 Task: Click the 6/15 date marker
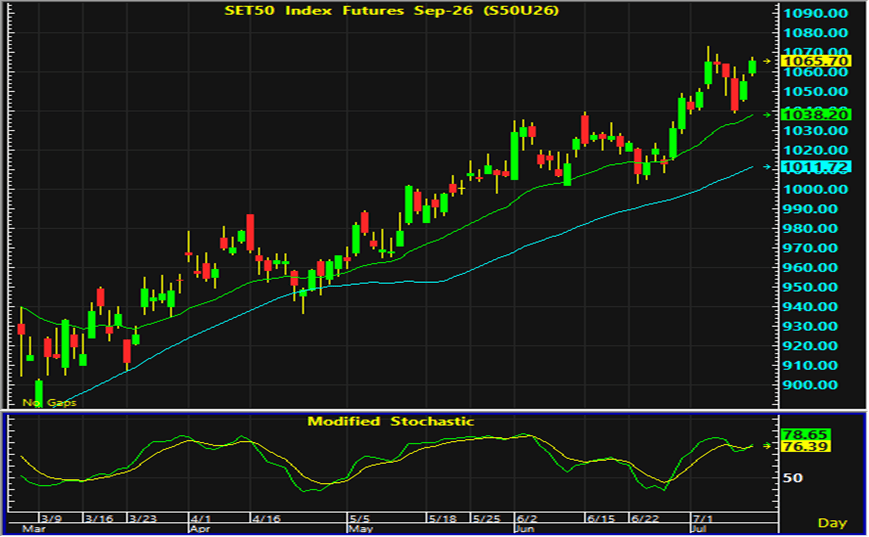(x=601, y=519)
